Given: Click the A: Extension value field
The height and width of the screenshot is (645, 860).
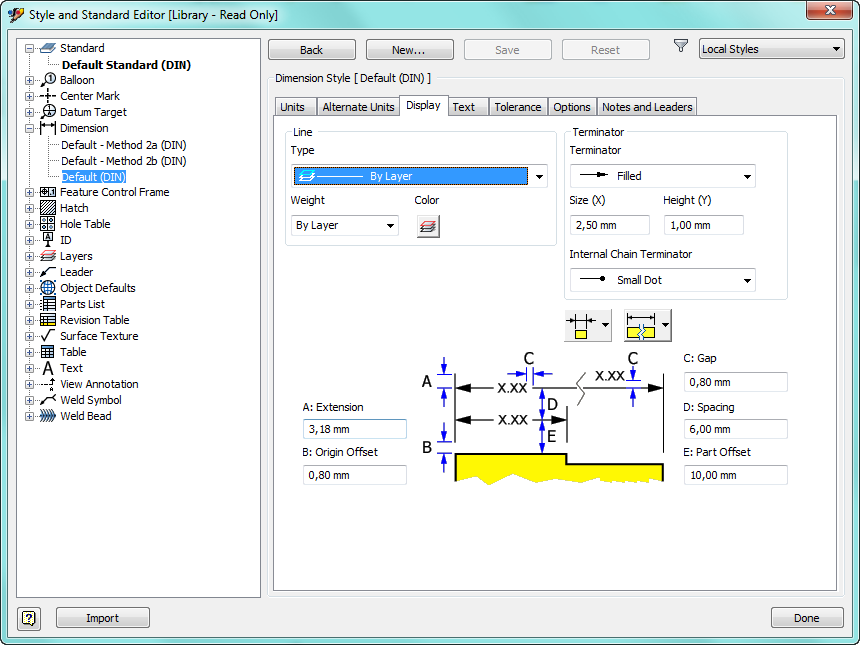Looking at the screenshot, I should point(354,429).
